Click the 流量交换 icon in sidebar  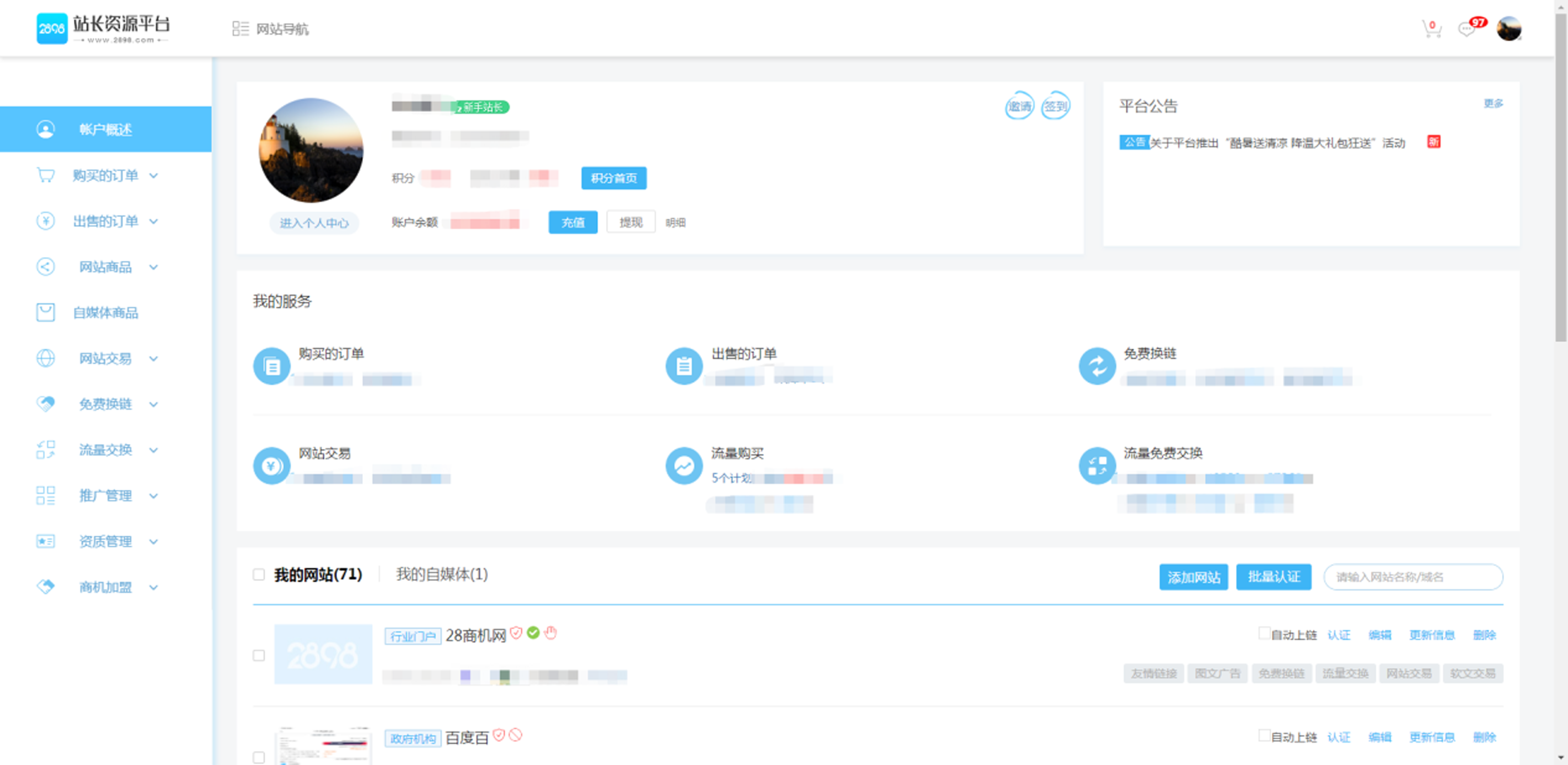point(46,450)
